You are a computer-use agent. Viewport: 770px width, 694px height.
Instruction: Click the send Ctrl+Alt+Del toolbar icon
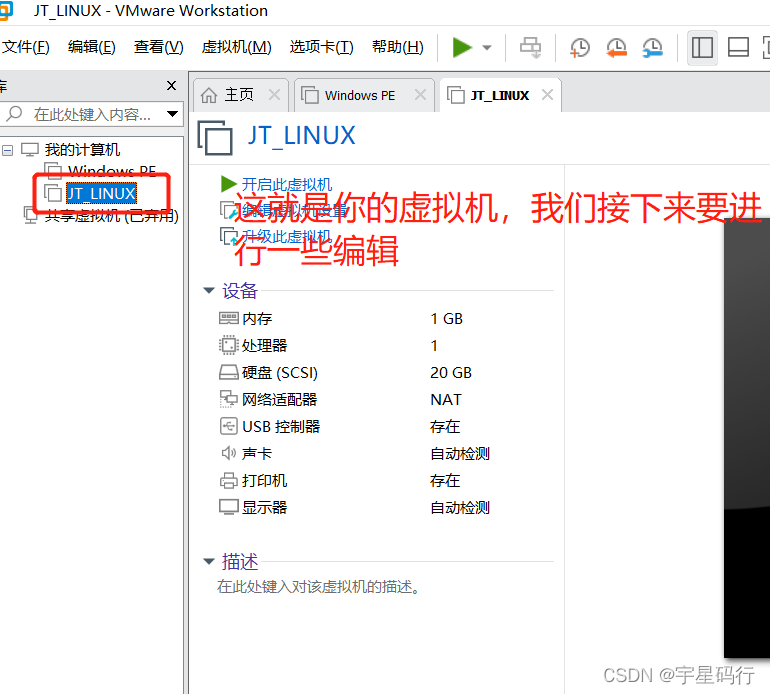(x=530, y=48)
